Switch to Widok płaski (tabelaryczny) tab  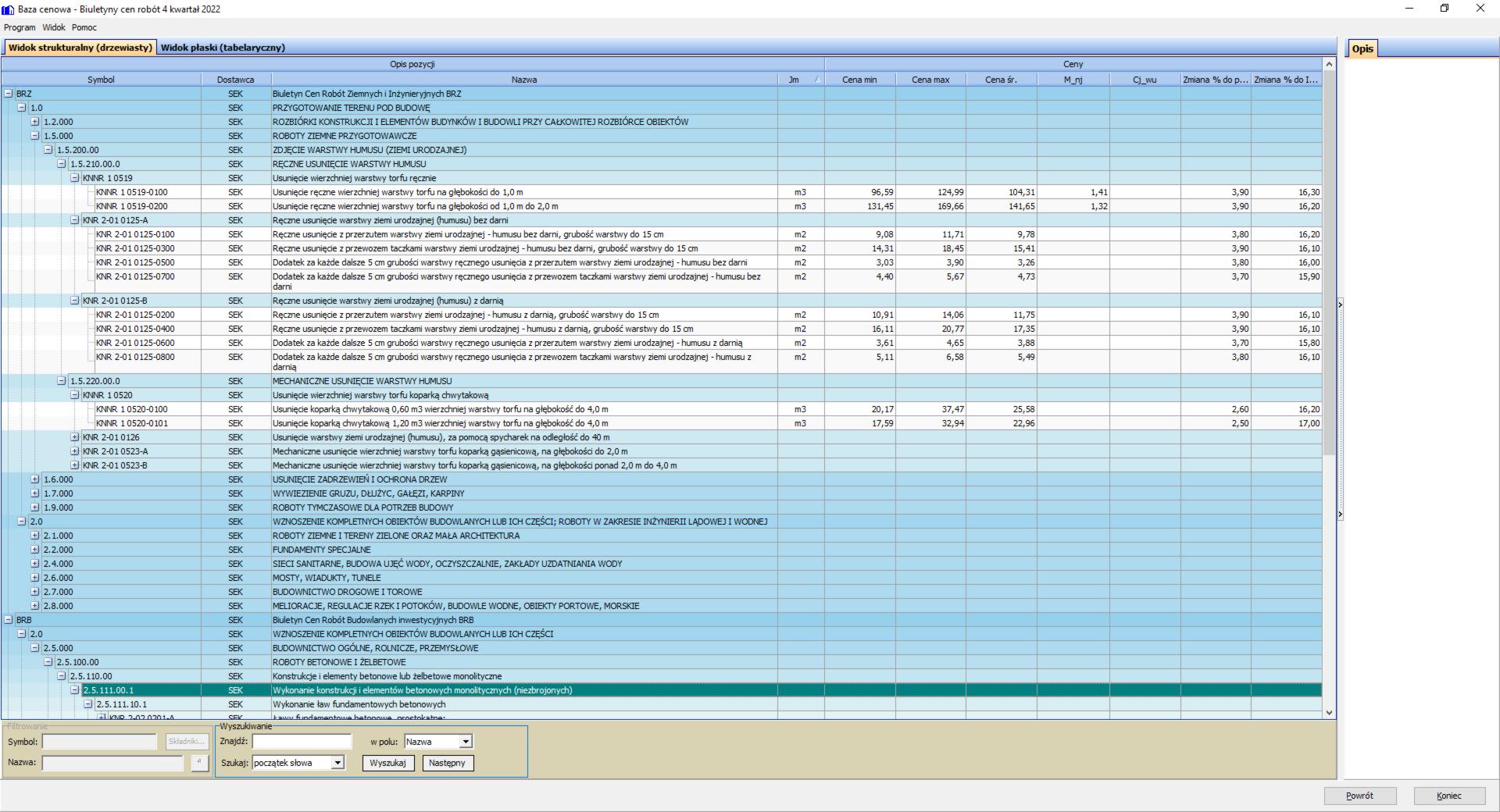(x=223, y=48)
